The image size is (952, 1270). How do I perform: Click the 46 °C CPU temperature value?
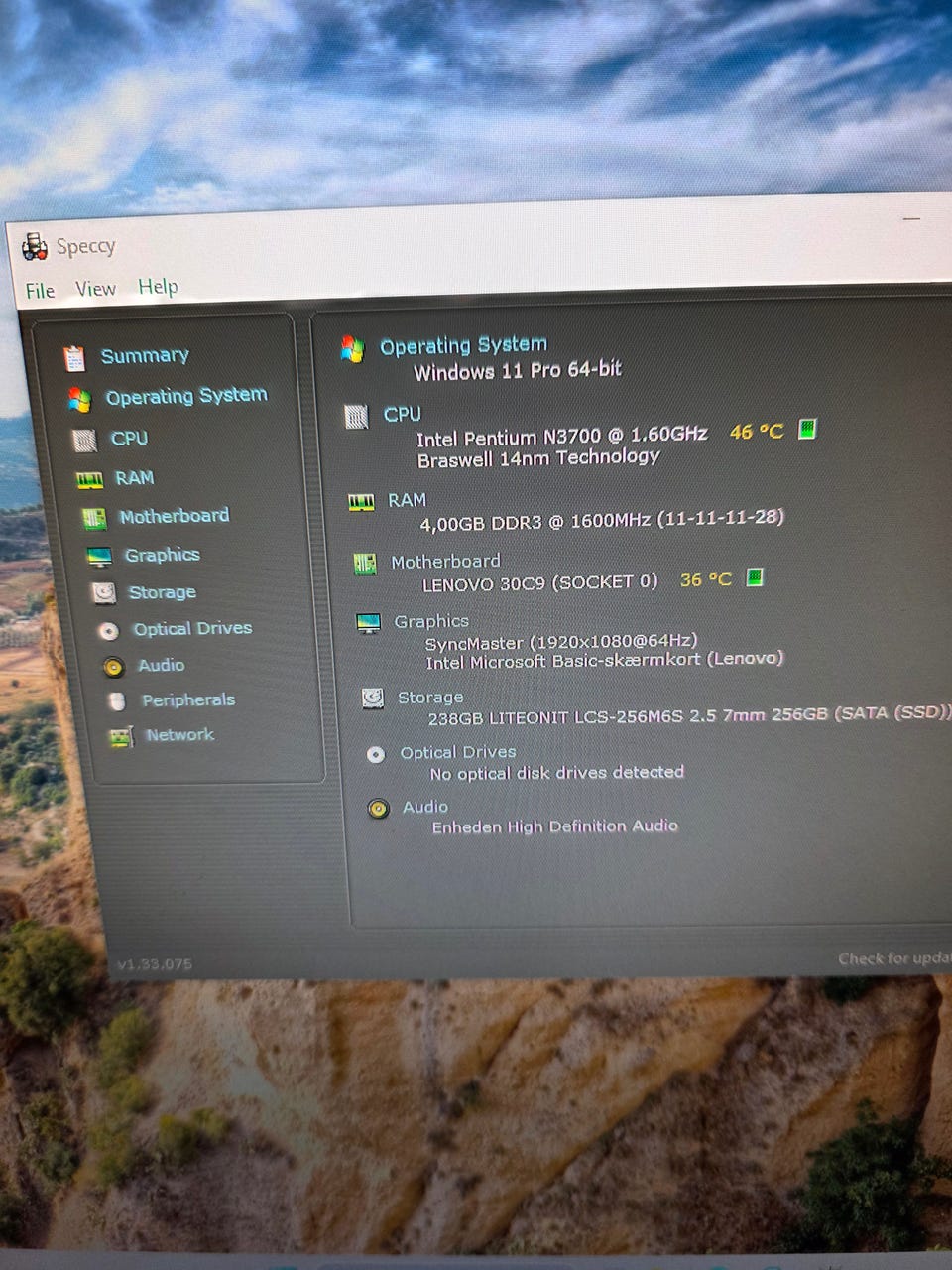coord(757,432)
